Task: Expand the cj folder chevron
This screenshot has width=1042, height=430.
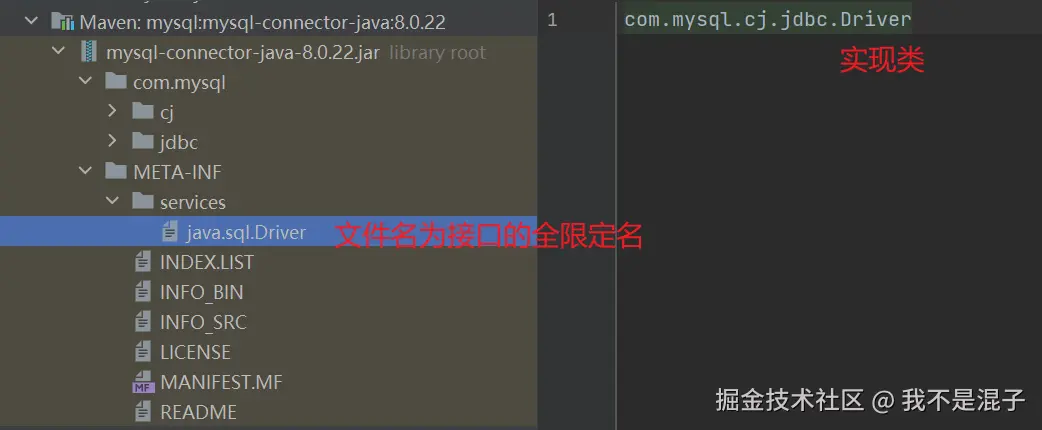Action: [112, 111]
